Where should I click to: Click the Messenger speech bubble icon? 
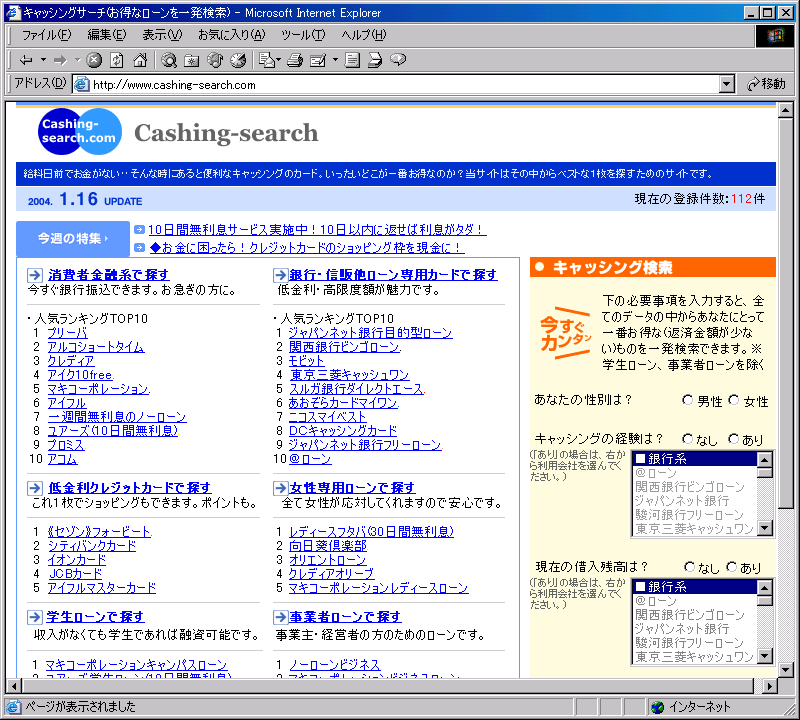[398, 60]
